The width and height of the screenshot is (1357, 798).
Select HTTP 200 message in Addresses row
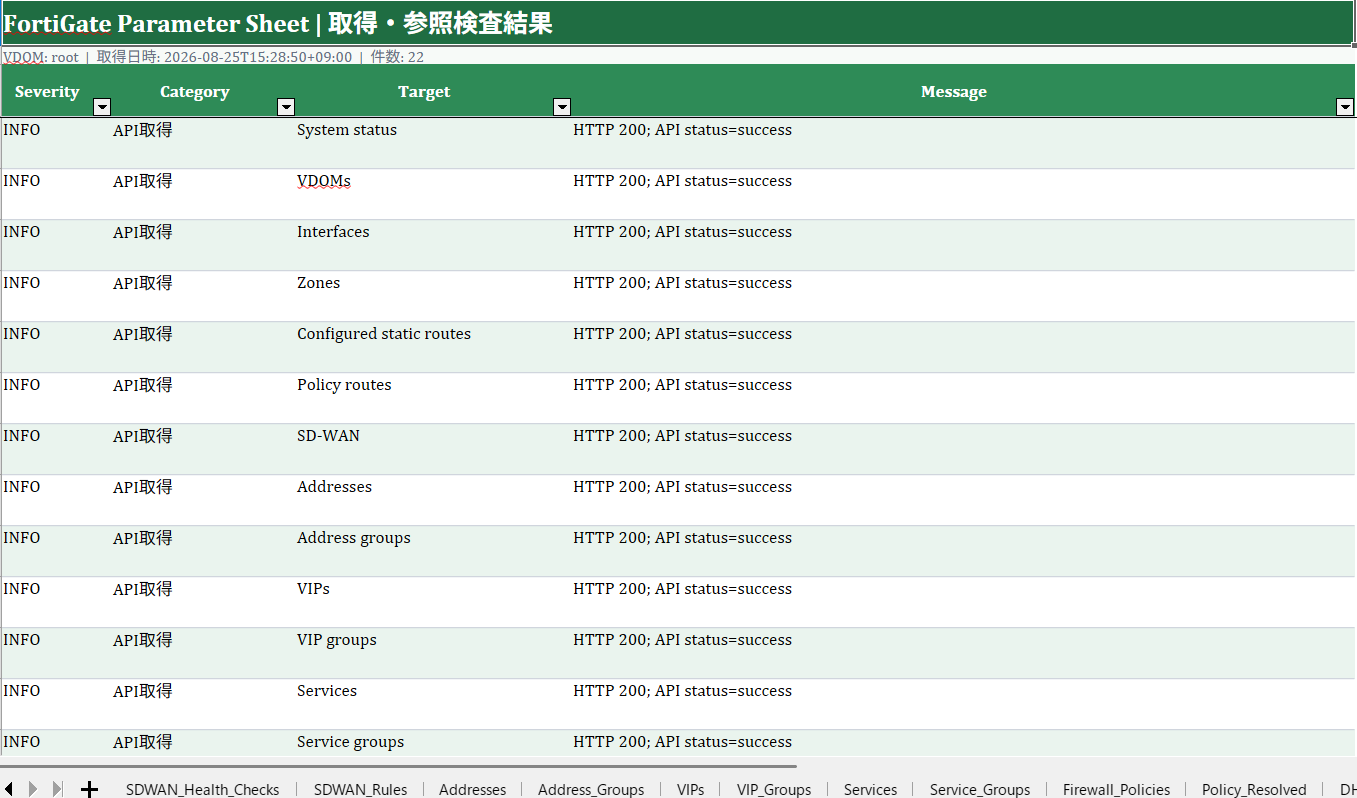(x=963, y=500)
